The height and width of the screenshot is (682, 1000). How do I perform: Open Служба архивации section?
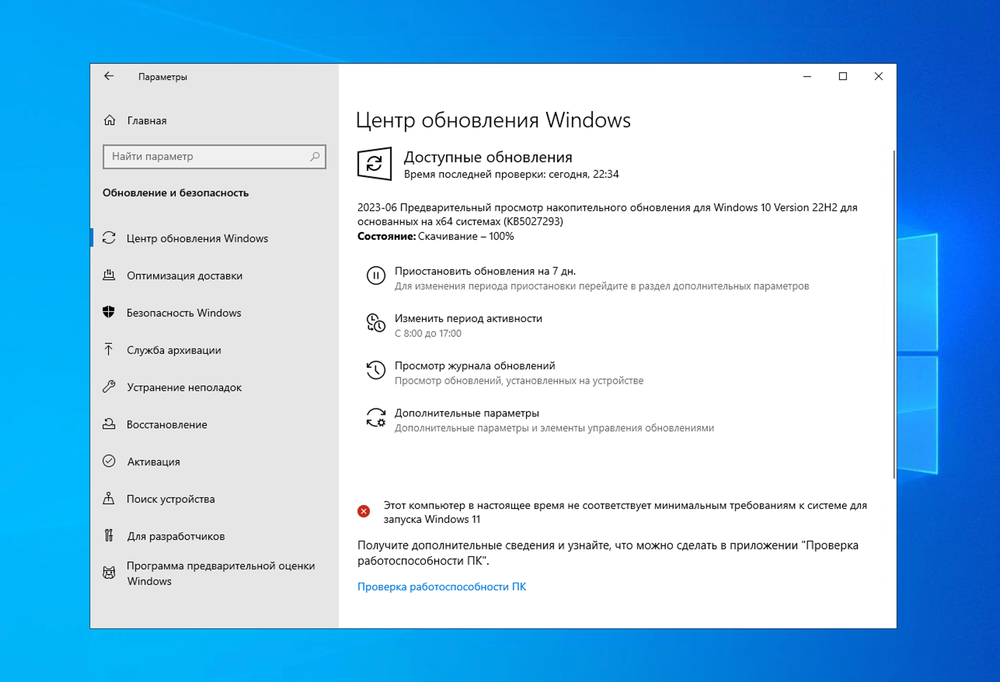point(173,350)
